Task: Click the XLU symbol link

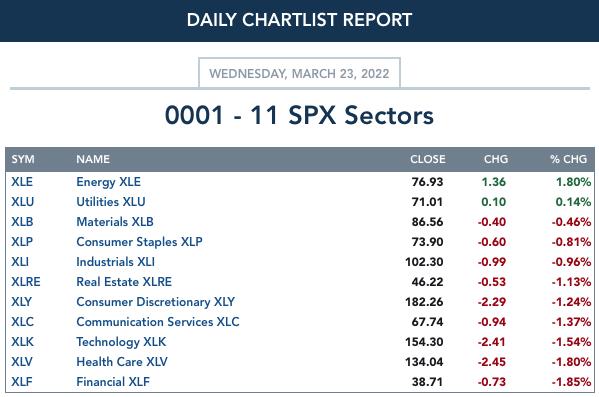Action: tap(23, 202)
